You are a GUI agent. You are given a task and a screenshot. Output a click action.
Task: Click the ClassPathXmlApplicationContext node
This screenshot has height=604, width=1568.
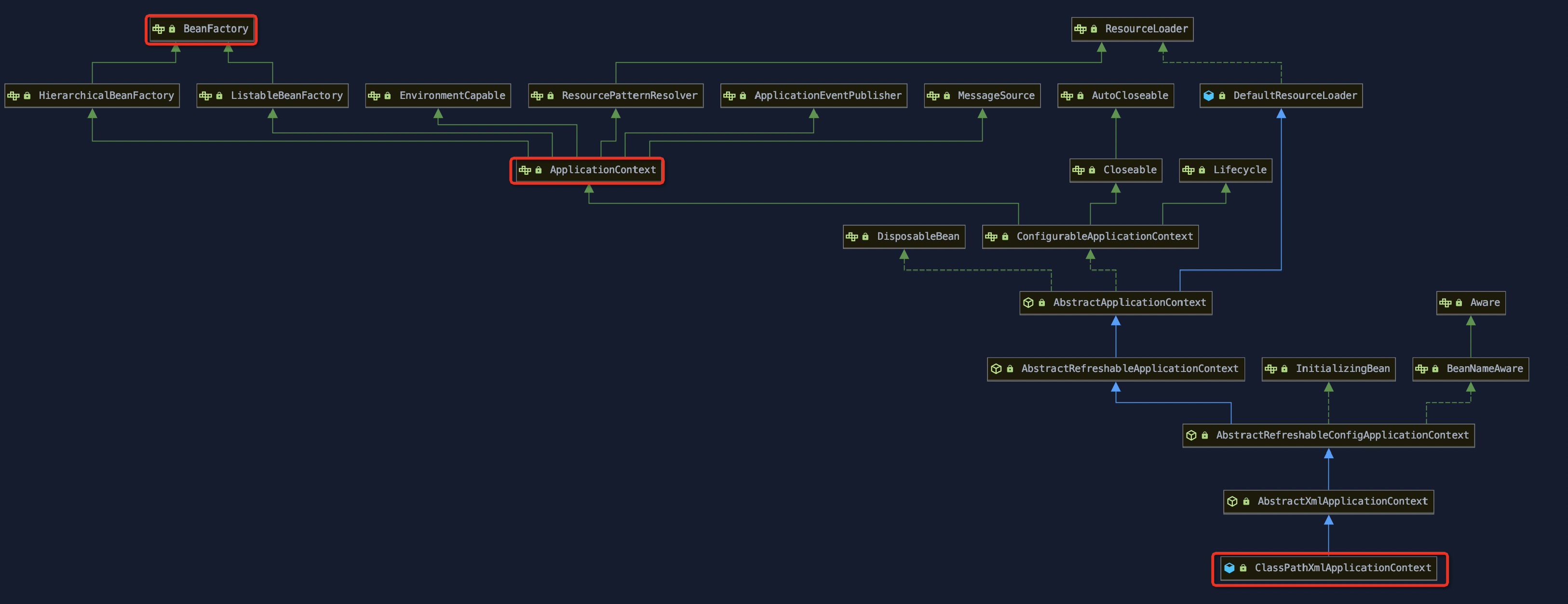(1329, 568)
